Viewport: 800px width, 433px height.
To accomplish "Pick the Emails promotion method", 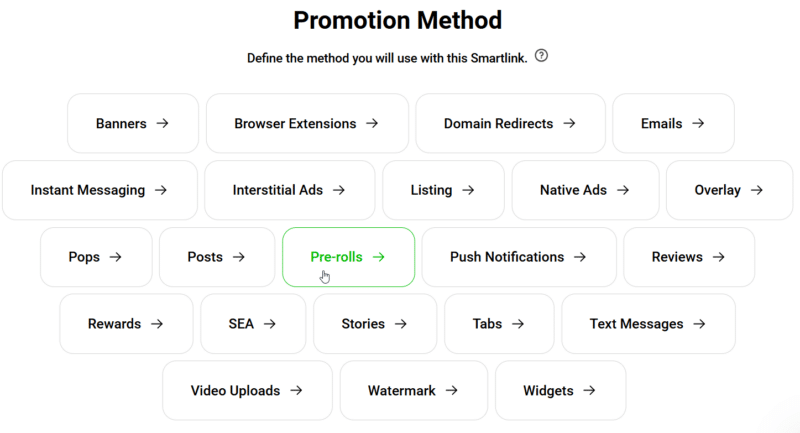I will click(x=673, y=124).
